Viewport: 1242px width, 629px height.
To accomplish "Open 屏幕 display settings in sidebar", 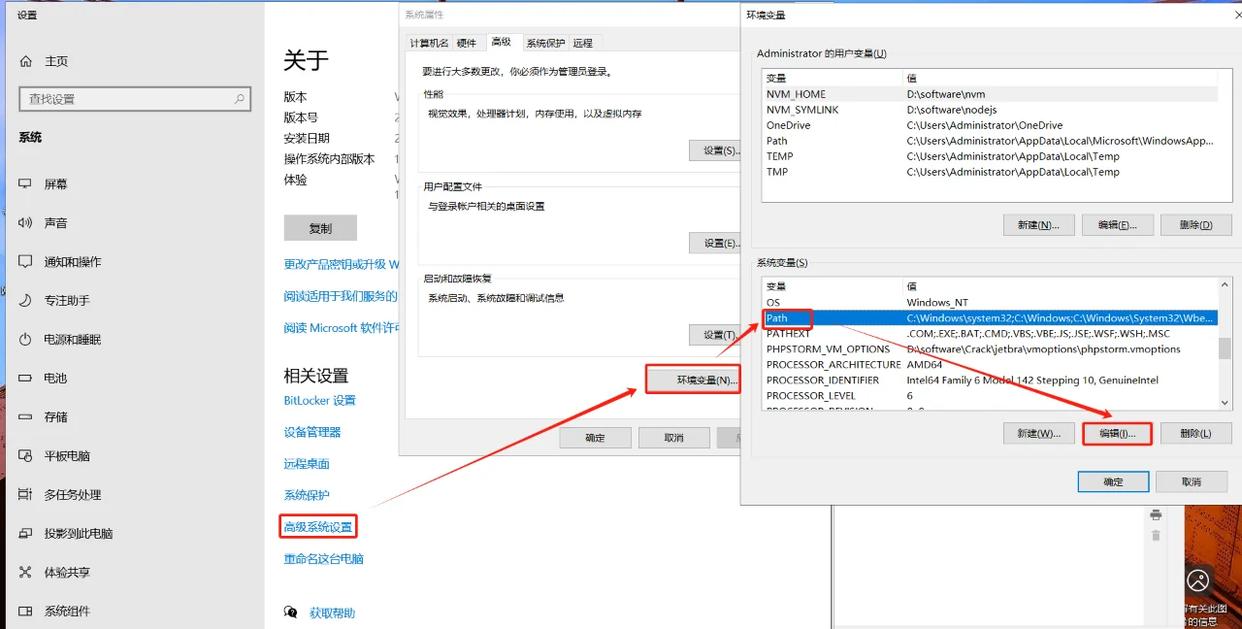I will pyautogui.click(x=56, y=184).
